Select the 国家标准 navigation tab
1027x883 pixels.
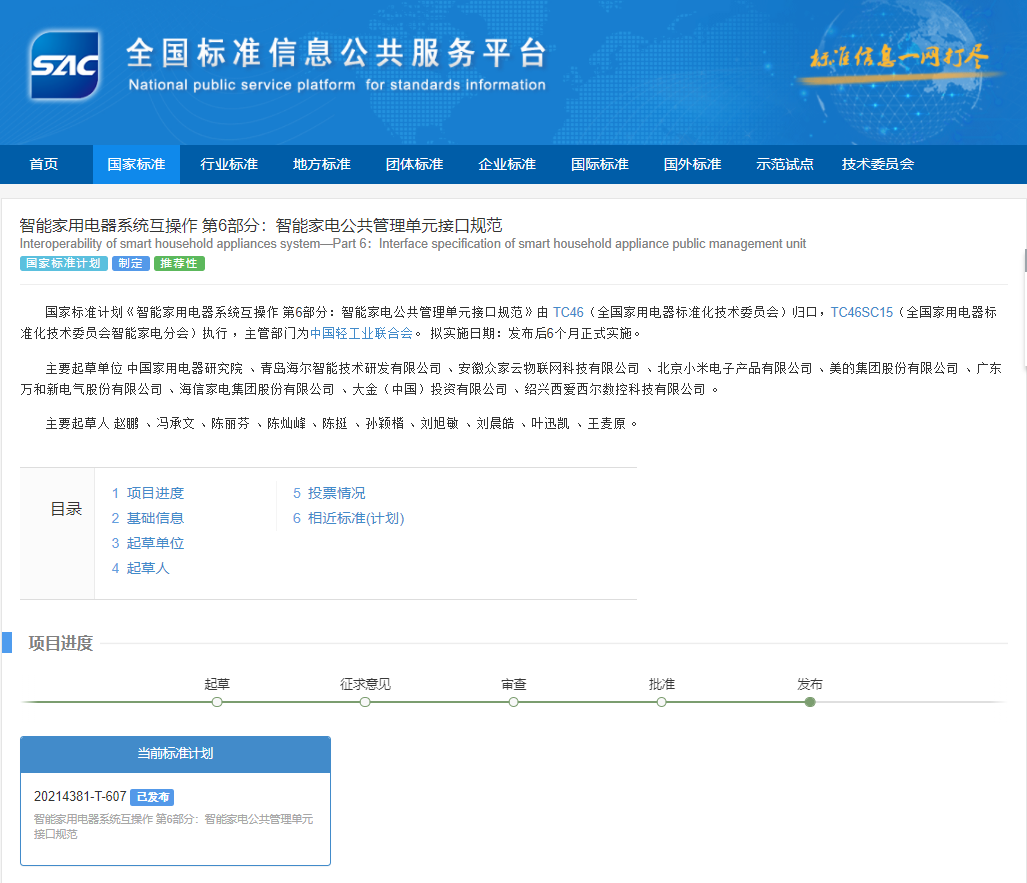(136, 164)
